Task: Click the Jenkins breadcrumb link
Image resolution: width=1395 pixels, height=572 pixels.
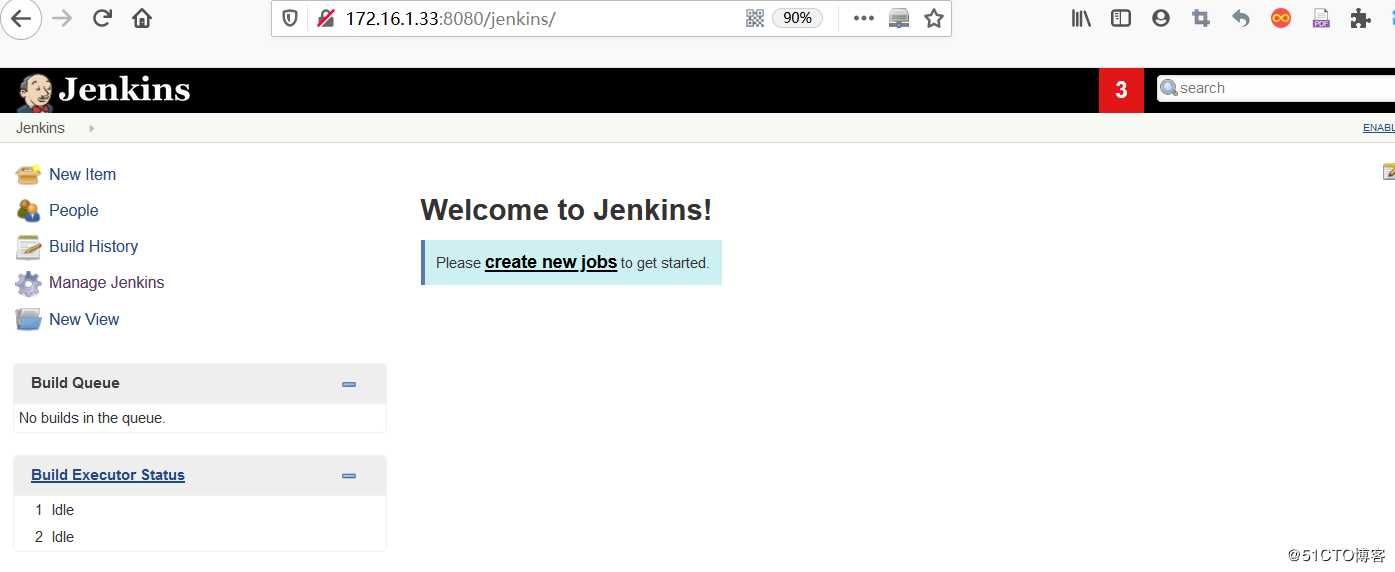Action: (x=40, y=128)
